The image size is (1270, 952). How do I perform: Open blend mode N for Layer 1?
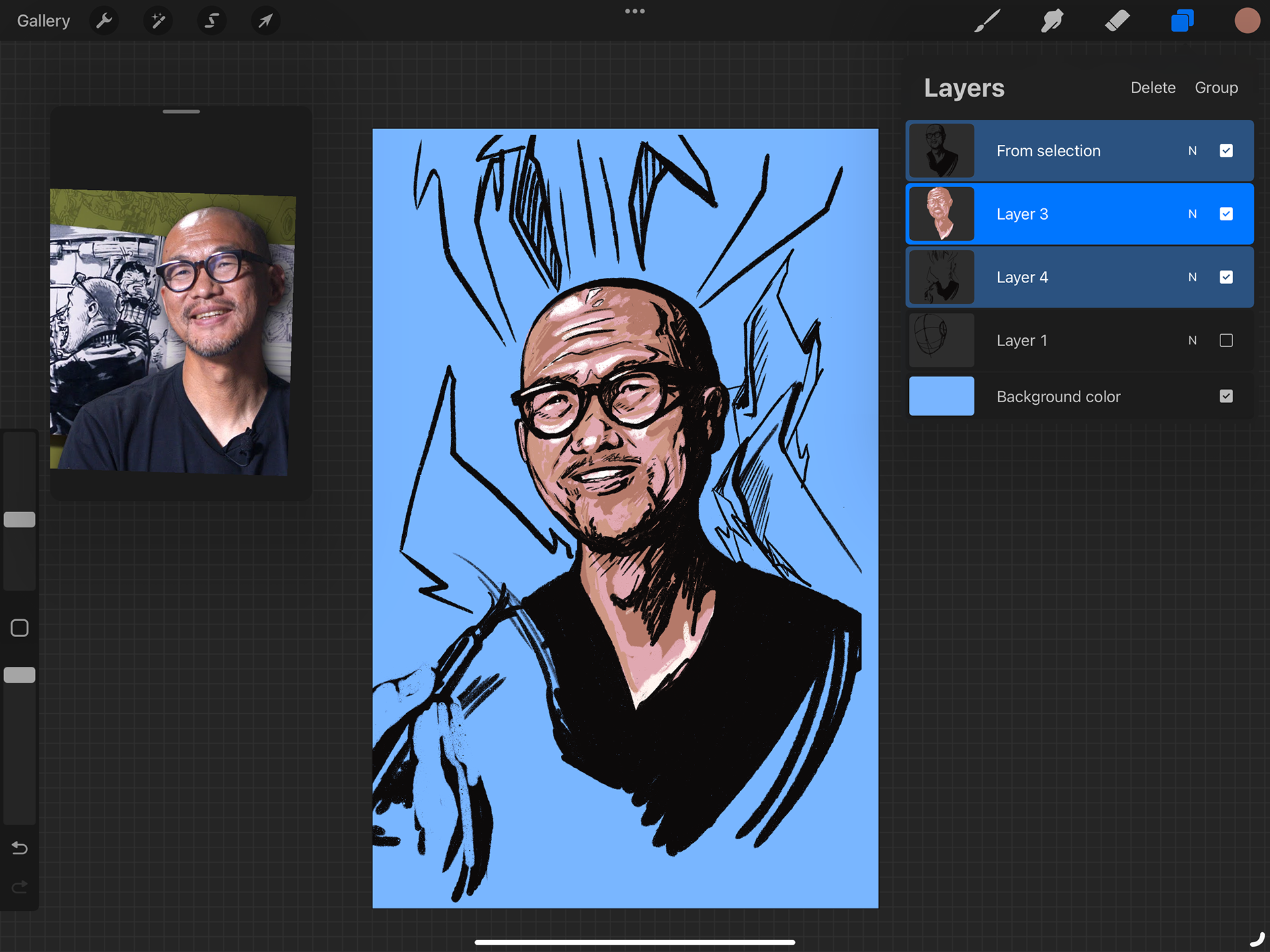1192,341
